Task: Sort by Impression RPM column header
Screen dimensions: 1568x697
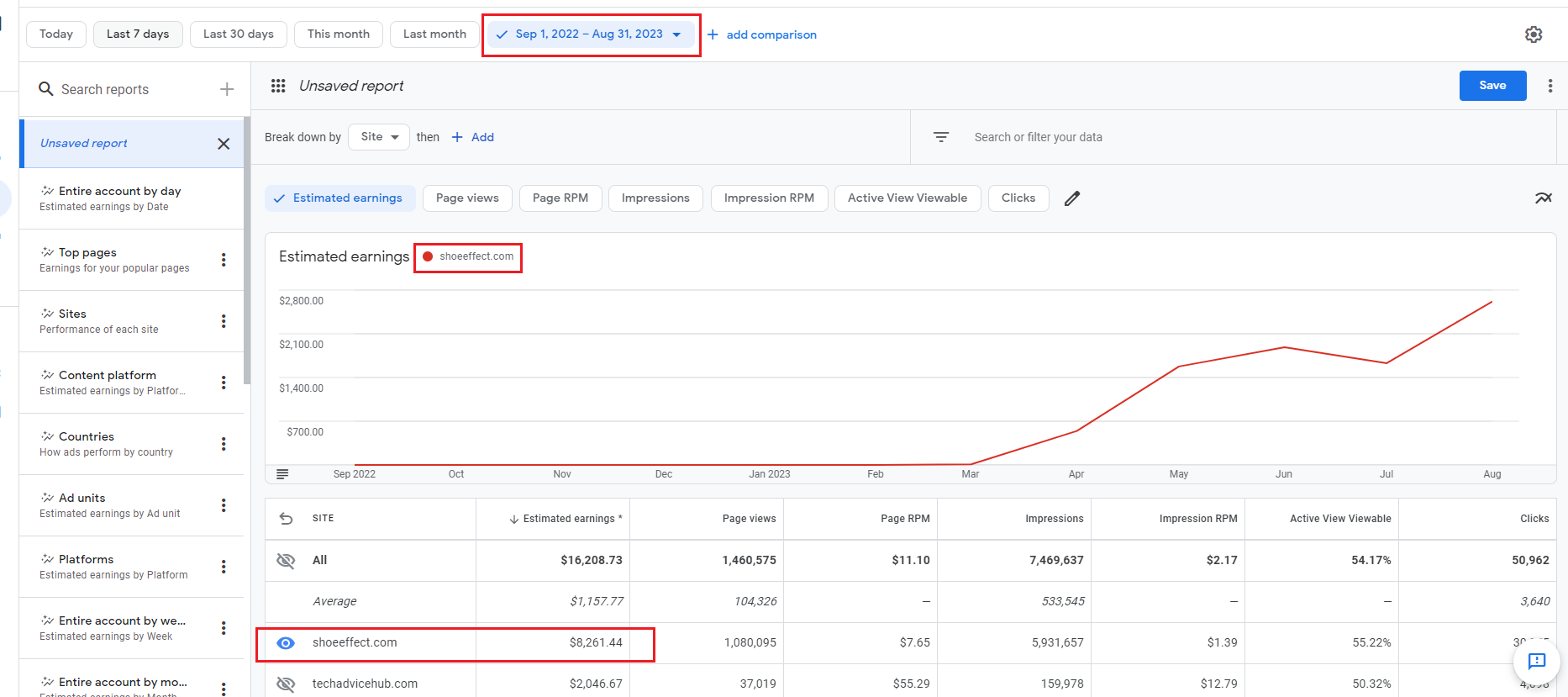Action: [1198, 519]
